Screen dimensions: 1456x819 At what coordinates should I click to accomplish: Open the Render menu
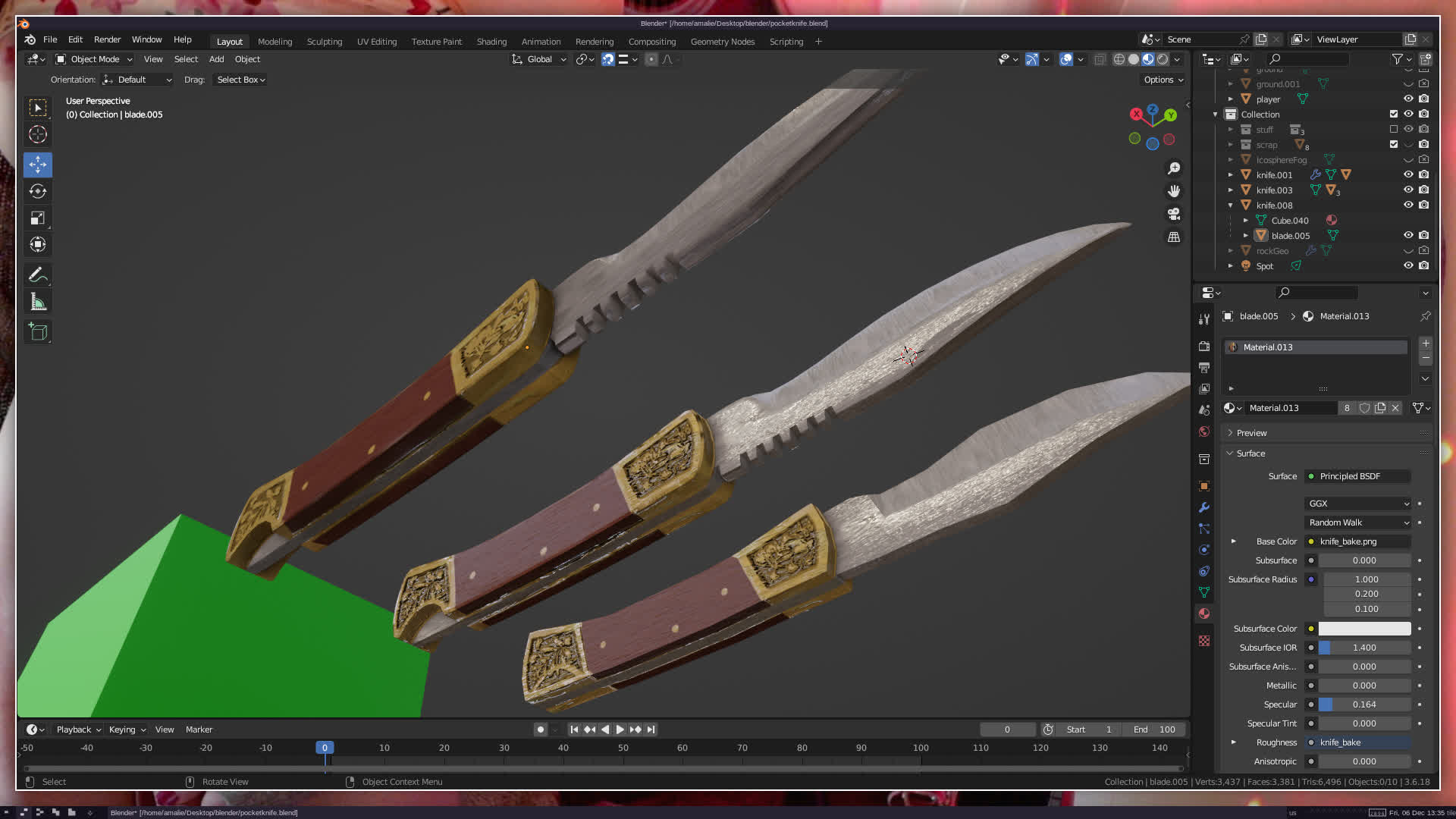[107, 39]
